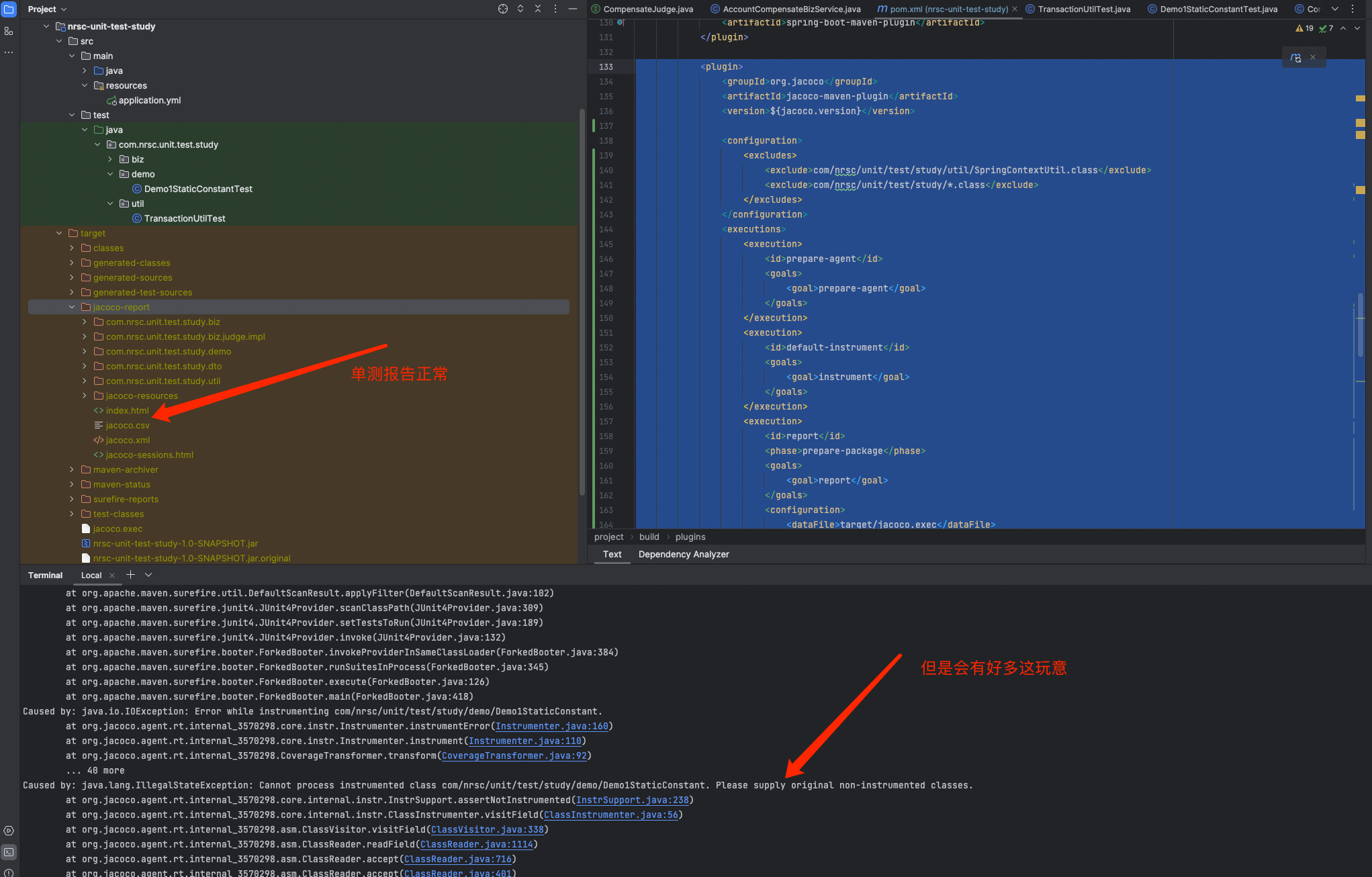The height and width of the screenshot is (877, 1372).
Task: Open Project panel options menu
Action: pos(555,9)
